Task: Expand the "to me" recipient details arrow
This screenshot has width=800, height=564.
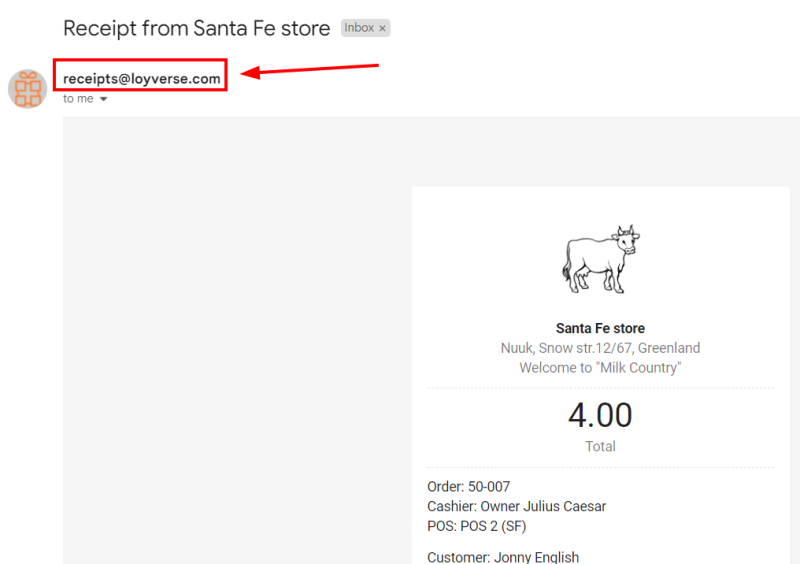Action: (x=103, y=99)
